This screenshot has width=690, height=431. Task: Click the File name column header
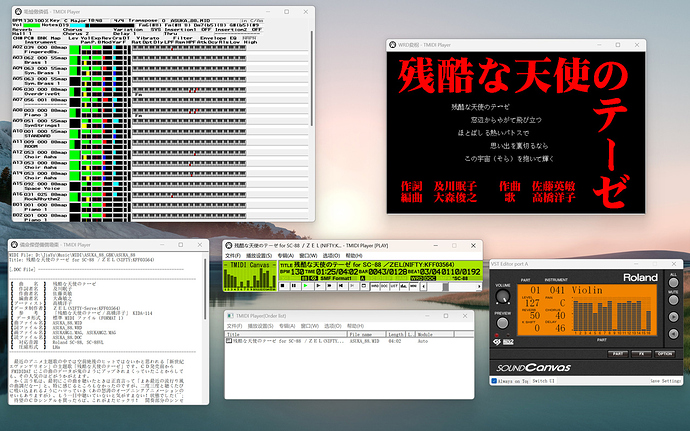(x=367, y=335)
